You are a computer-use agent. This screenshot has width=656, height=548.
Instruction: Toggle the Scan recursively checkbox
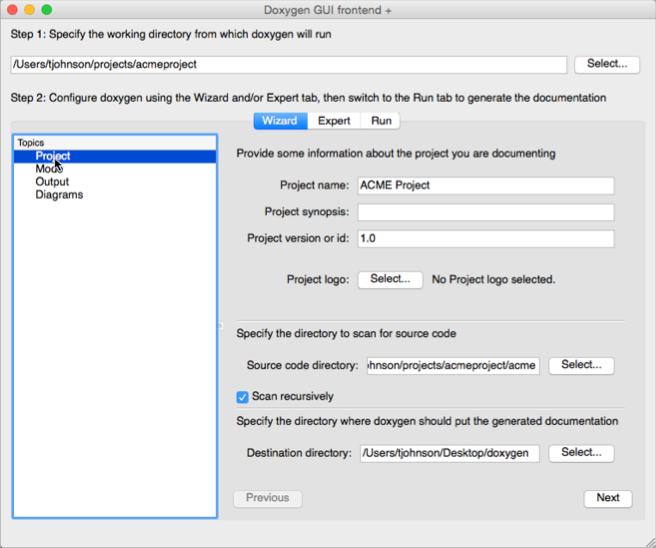242,396
